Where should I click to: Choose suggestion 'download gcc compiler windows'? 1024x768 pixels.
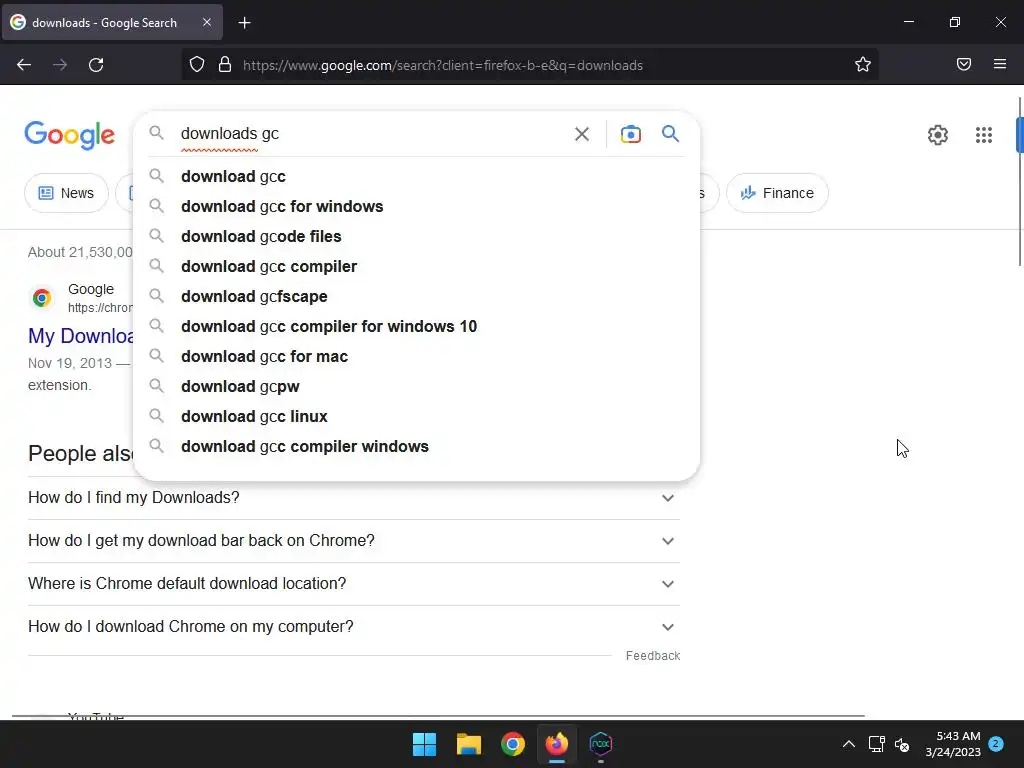[x=416, y=447]
